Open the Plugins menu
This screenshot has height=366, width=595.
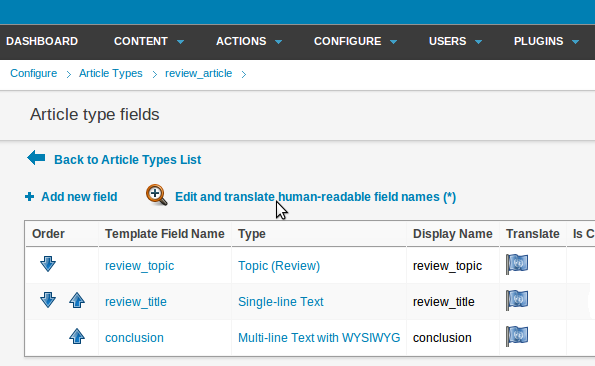tap(538, 41)
